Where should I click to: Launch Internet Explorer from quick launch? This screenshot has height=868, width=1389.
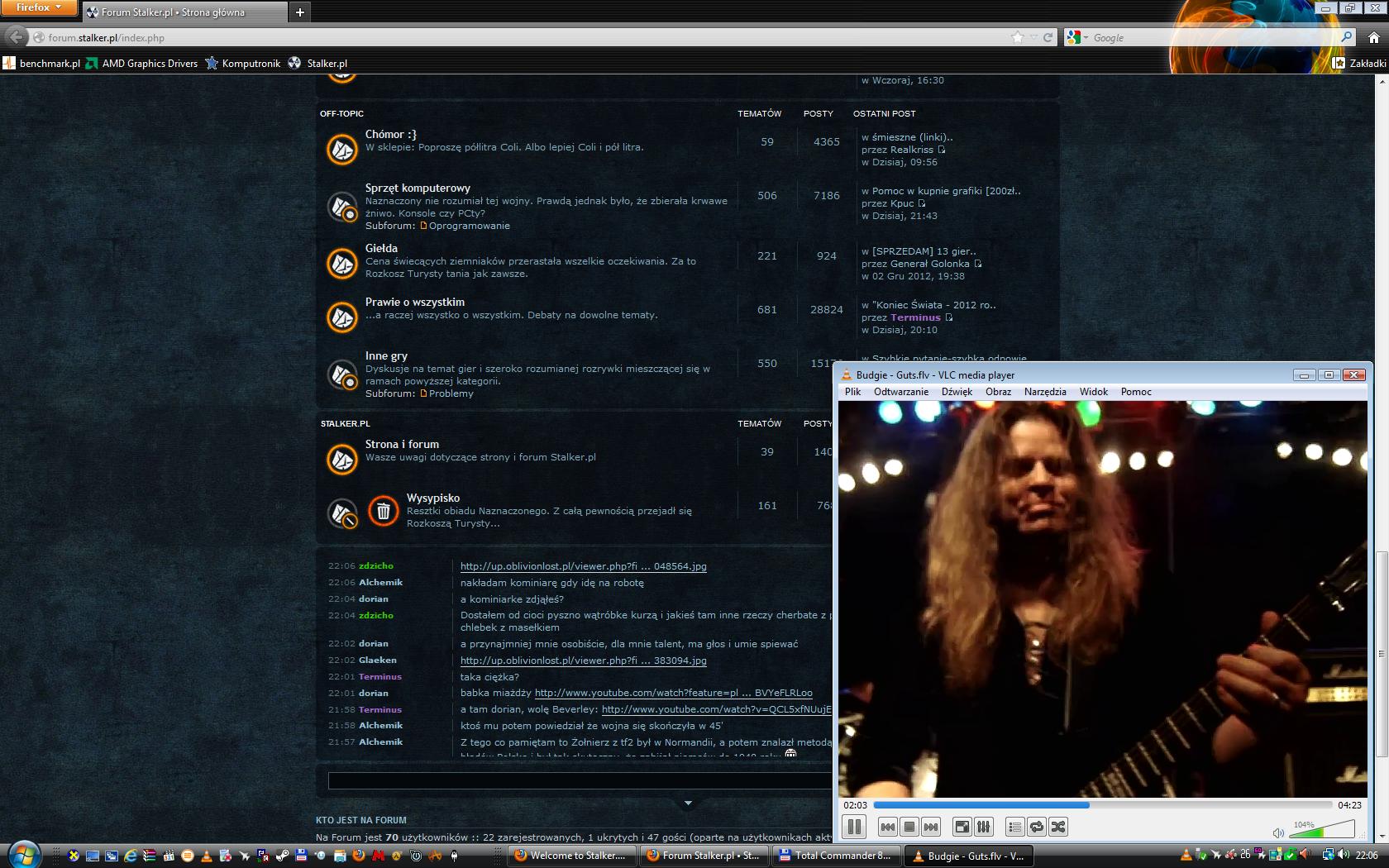tap(130, 856)
